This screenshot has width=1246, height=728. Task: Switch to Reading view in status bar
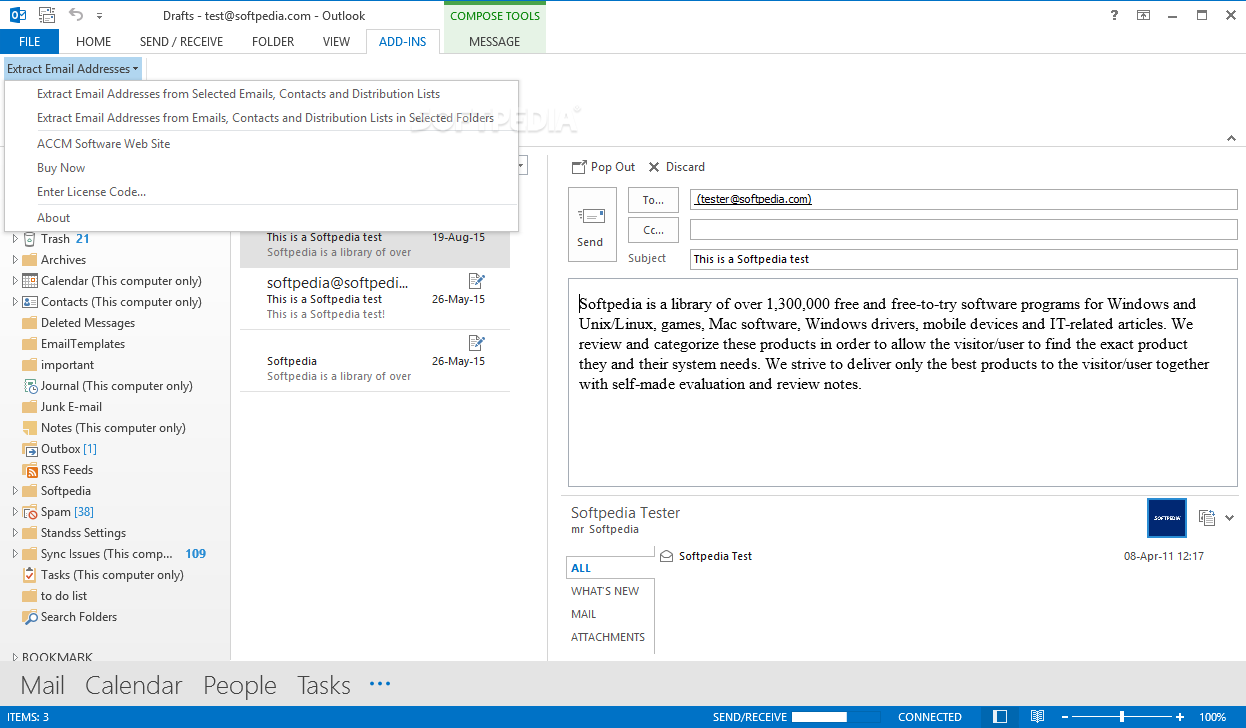(1038, 717)
